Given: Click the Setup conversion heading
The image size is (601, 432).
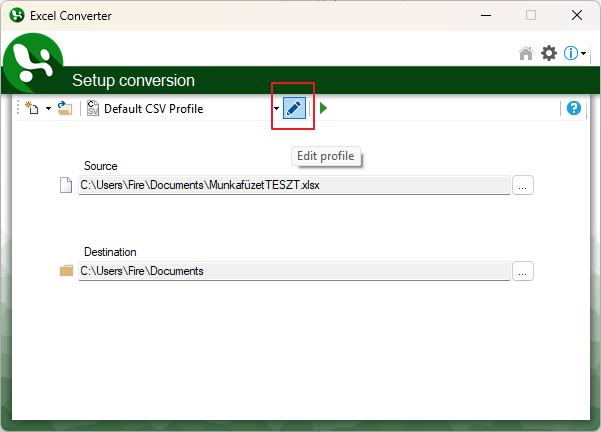Looking at the screenshot, I should coord(133,80).
